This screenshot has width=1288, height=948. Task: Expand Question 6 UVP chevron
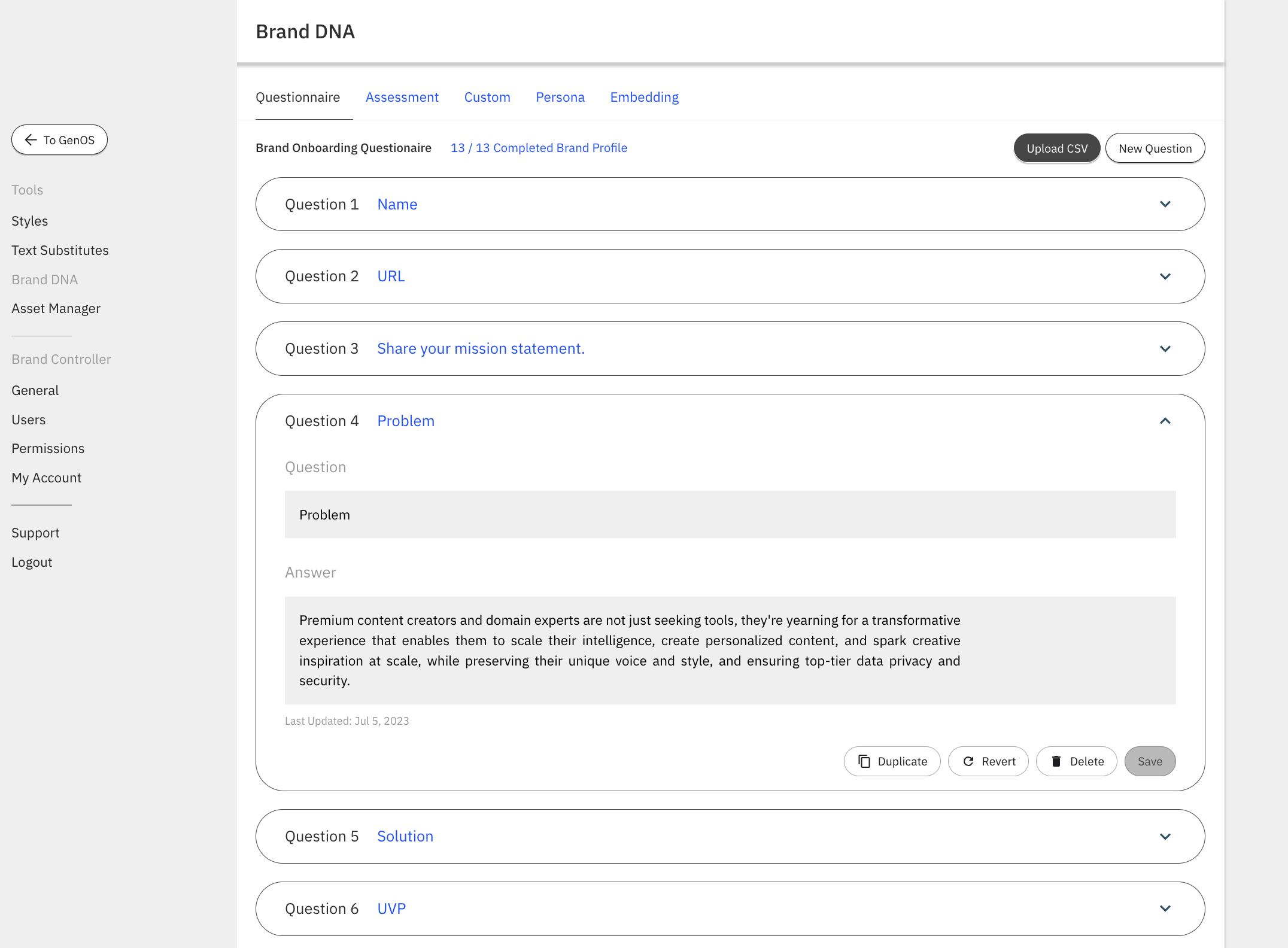(x=1165, y=908)
